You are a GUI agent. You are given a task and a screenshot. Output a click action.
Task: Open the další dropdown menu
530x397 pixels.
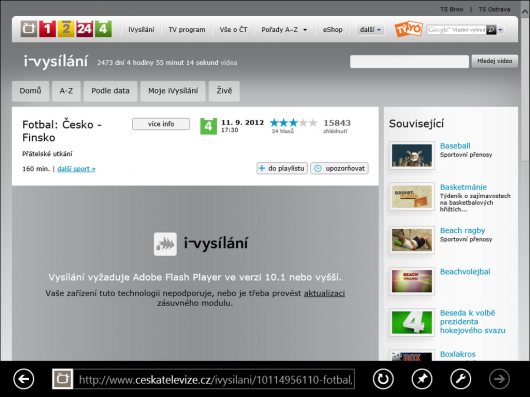(x=370, y=30)
